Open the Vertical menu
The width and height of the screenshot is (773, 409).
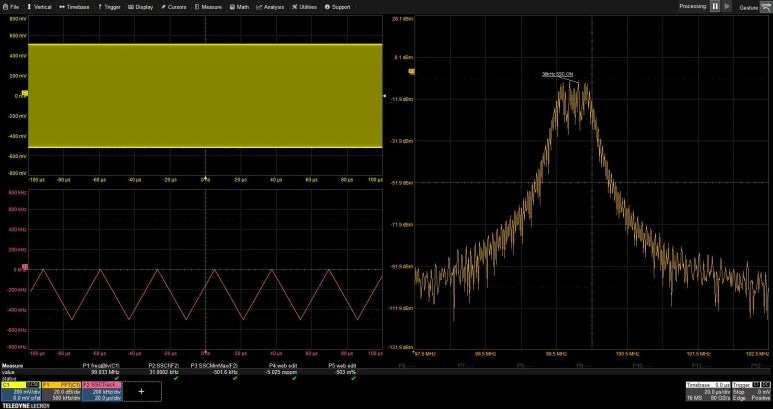(x=39, y=7)
